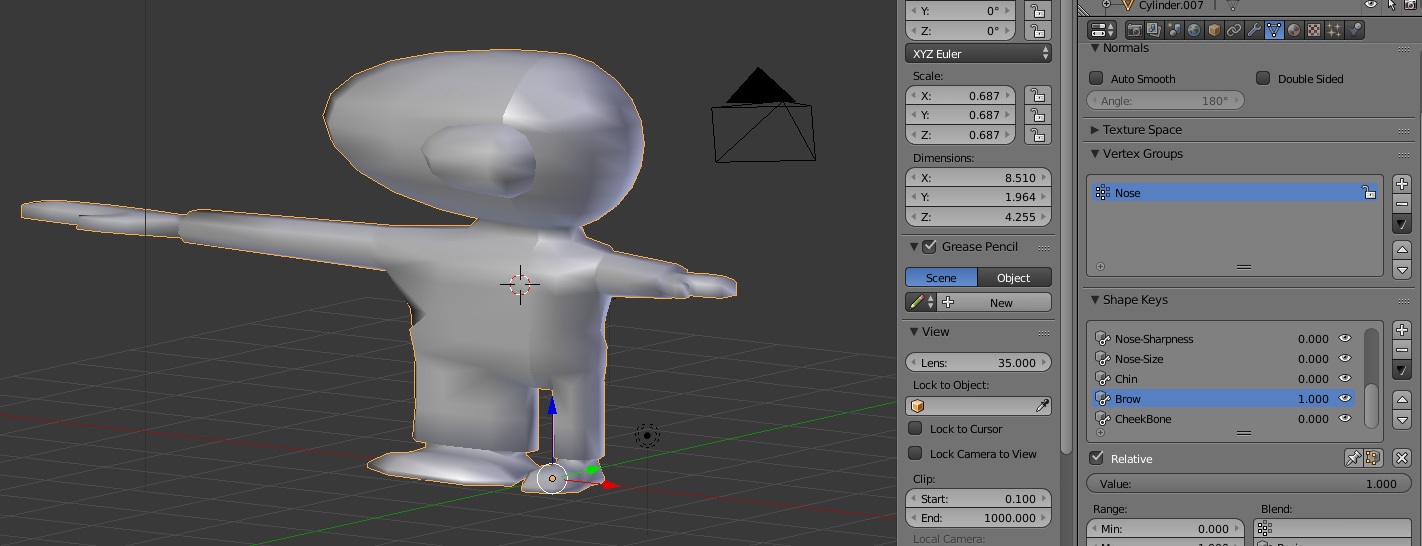Image resolution: width=1422 pixels, height=546 pixels.
Task: Add a new vertex group with plus button
Action: click(x=1402, y=184)
